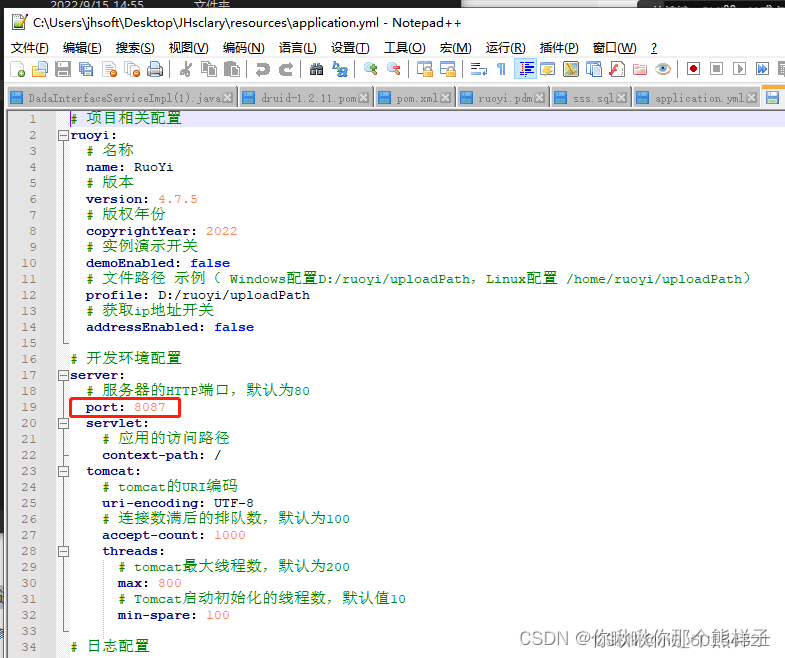Toggle file monitoring eye icon

663,69
